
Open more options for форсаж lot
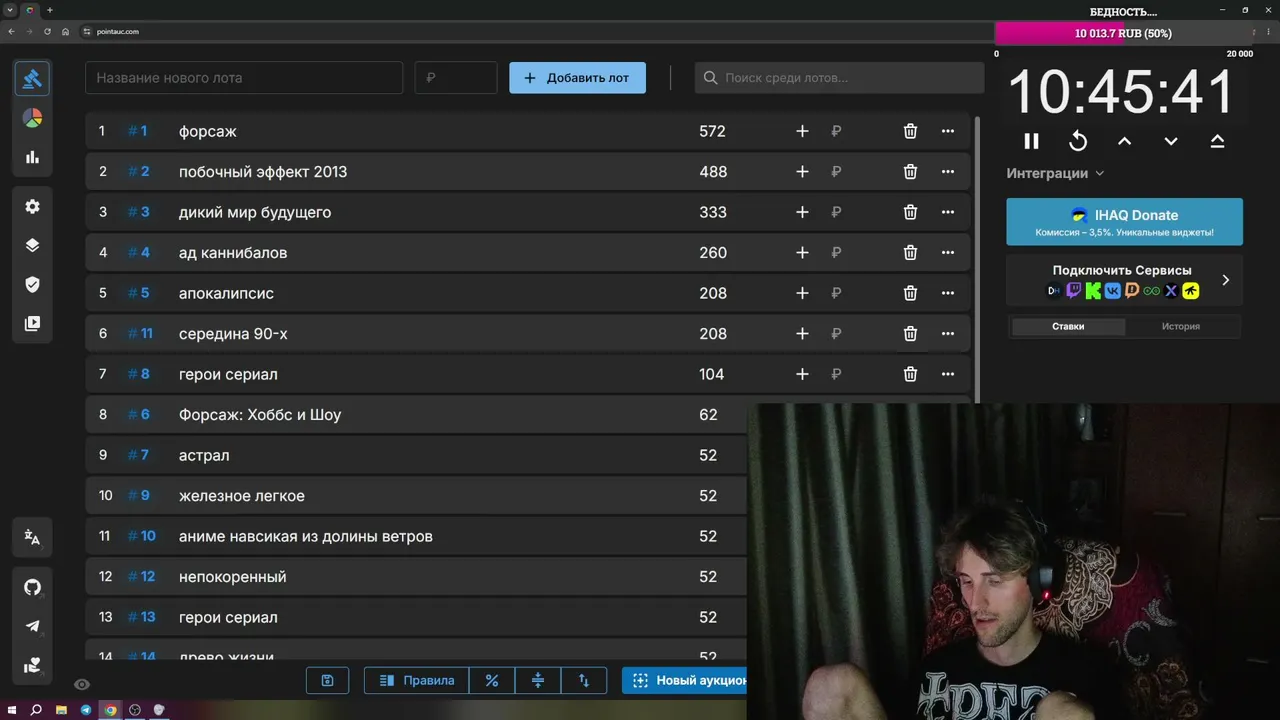948,131
